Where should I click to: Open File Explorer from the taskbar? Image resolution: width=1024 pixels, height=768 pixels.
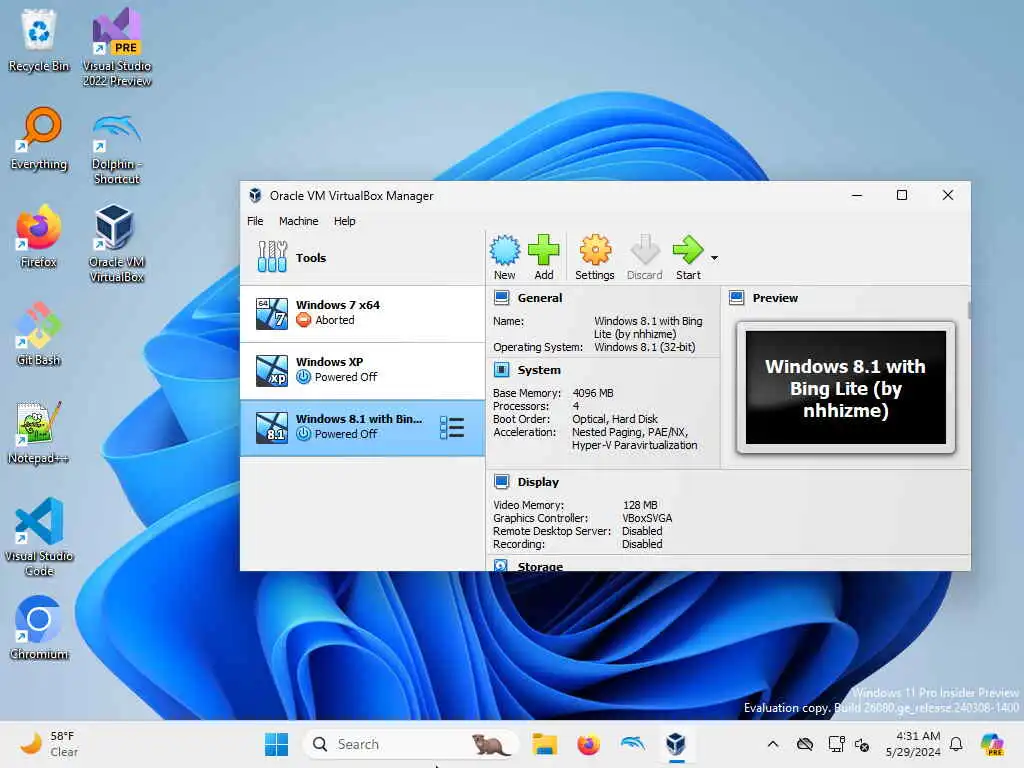(x=544, y=744)
